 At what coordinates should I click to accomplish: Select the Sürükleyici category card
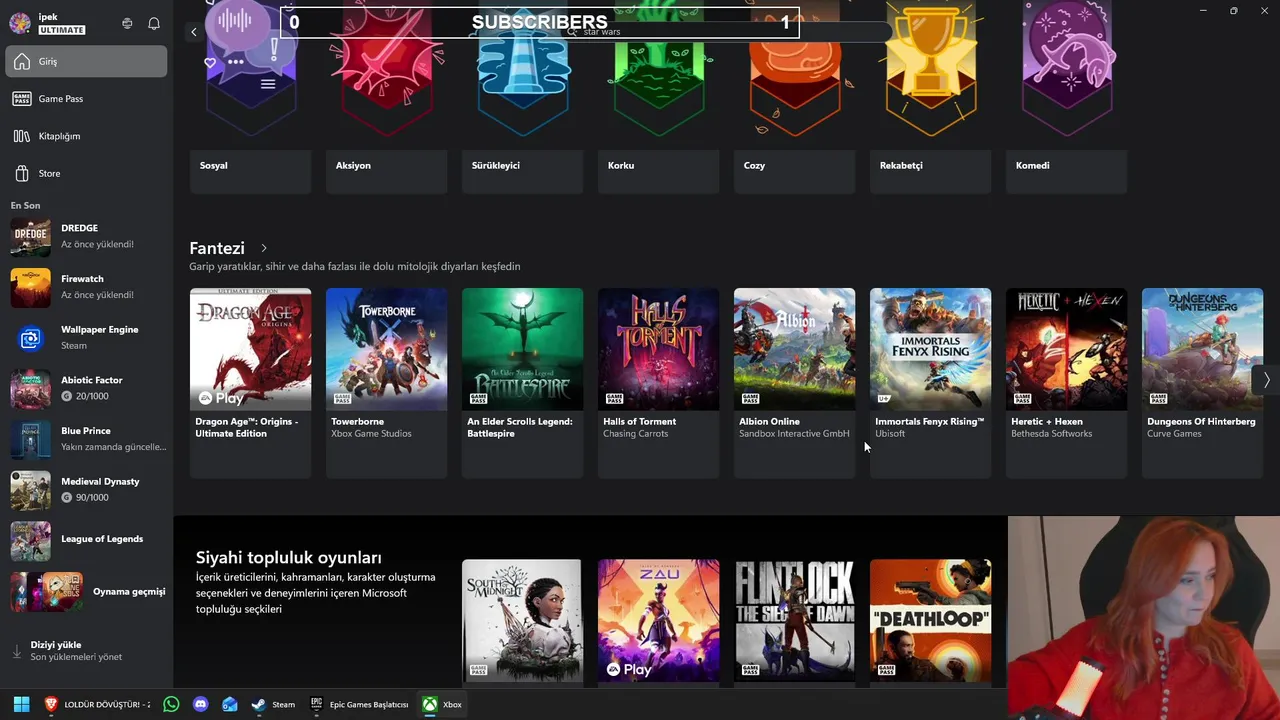coord(522,96)
